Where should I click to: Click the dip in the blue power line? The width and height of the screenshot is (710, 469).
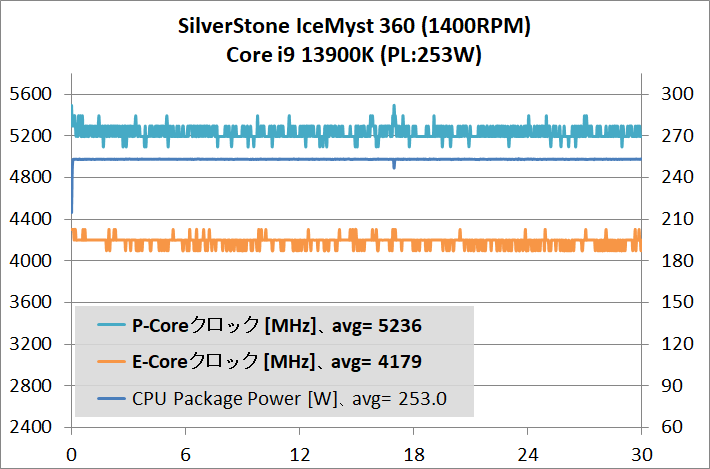(394, 165)
